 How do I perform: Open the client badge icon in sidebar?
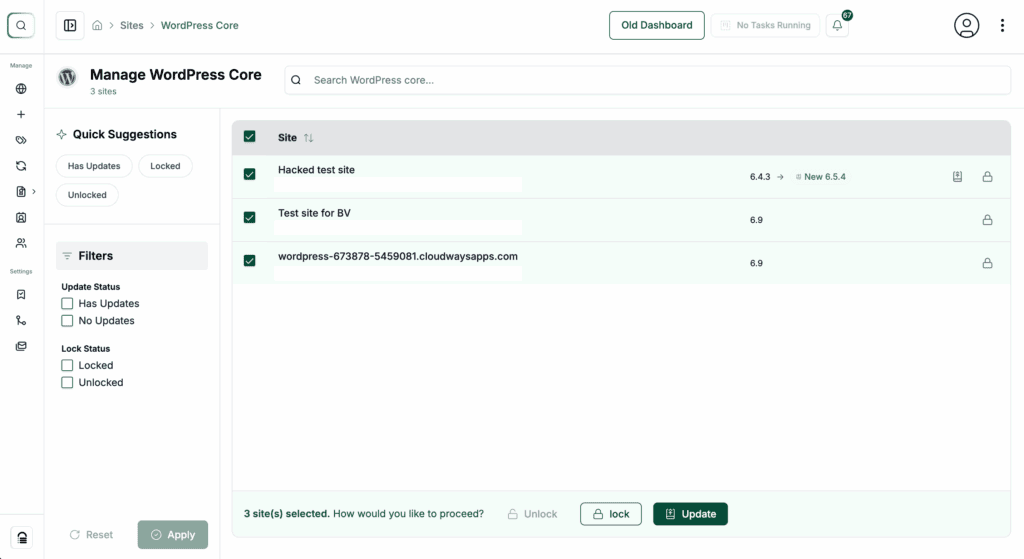coord(21,217)
